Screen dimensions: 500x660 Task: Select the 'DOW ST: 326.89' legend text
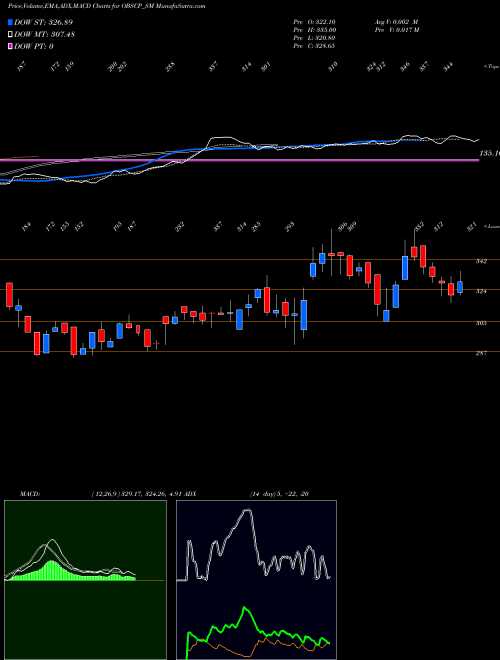(x=44, y=22)
